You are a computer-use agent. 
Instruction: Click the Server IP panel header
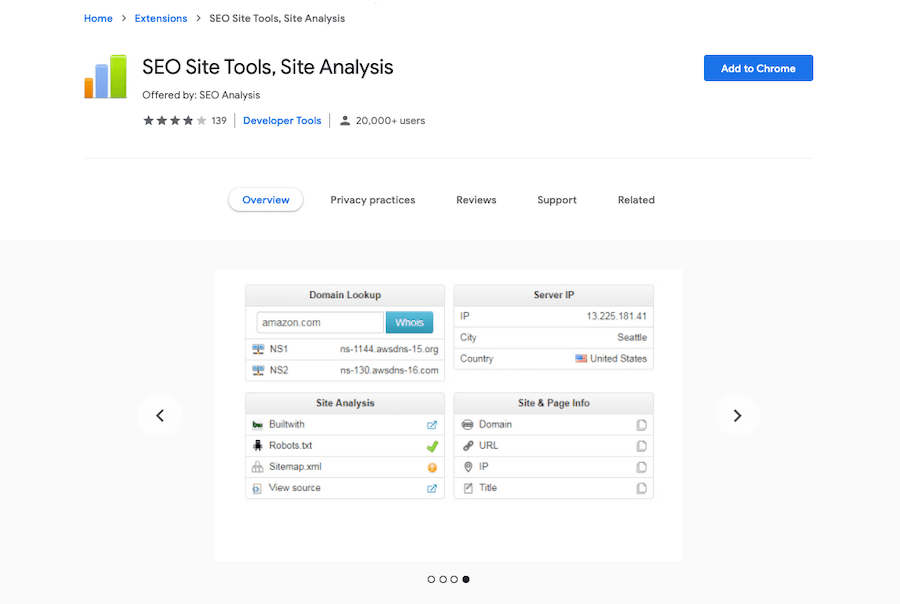pos(553,295)
